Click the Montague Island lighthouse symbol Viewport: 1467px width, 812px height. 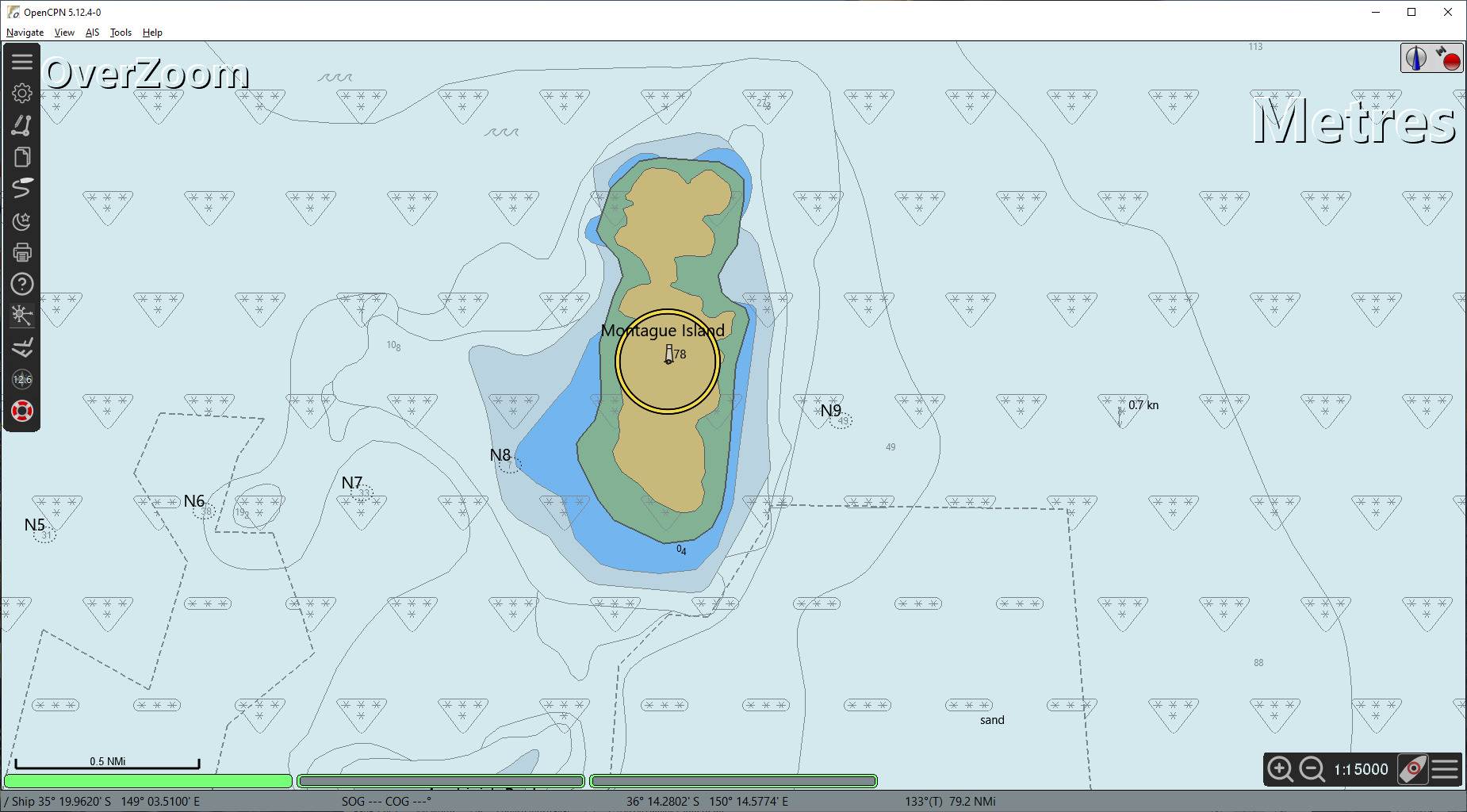click(x=668, y=354)
